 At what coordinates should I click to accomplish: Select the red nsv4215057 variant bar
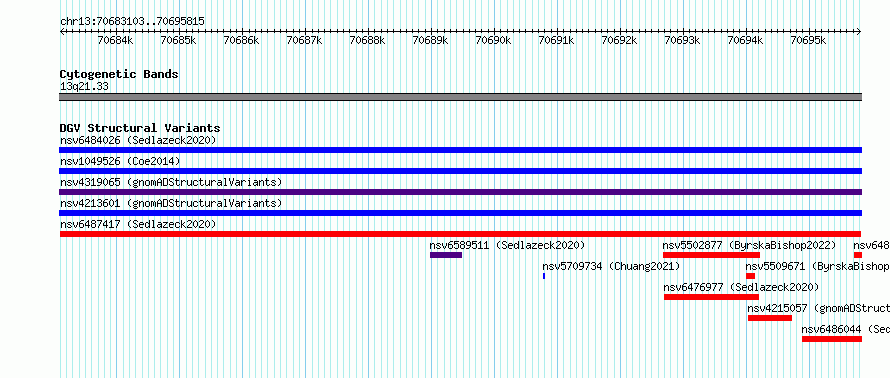point(770,318)
